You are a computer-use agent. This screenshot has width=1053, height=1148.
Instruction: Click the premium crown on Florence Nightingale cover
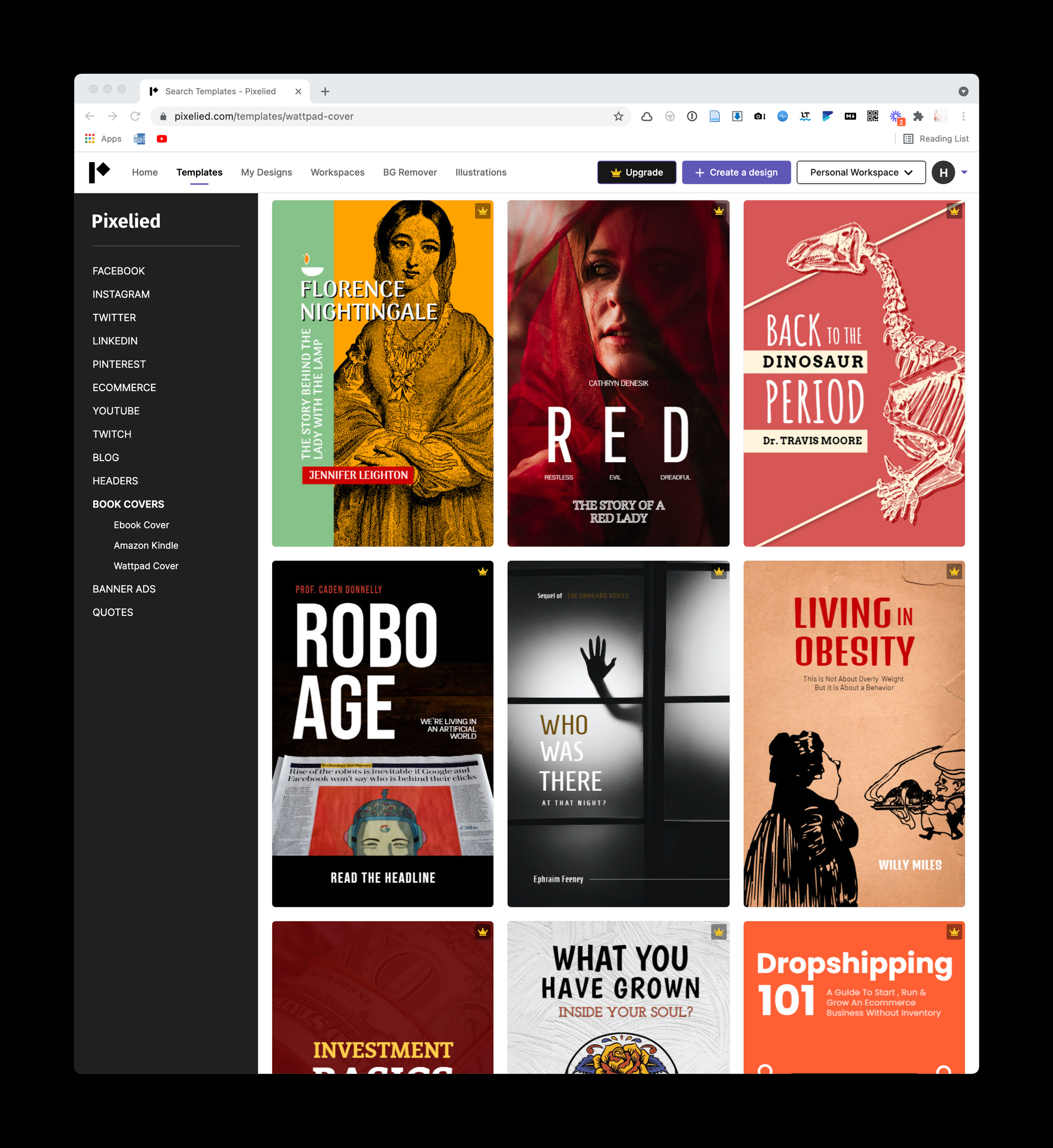pos(483,211)
